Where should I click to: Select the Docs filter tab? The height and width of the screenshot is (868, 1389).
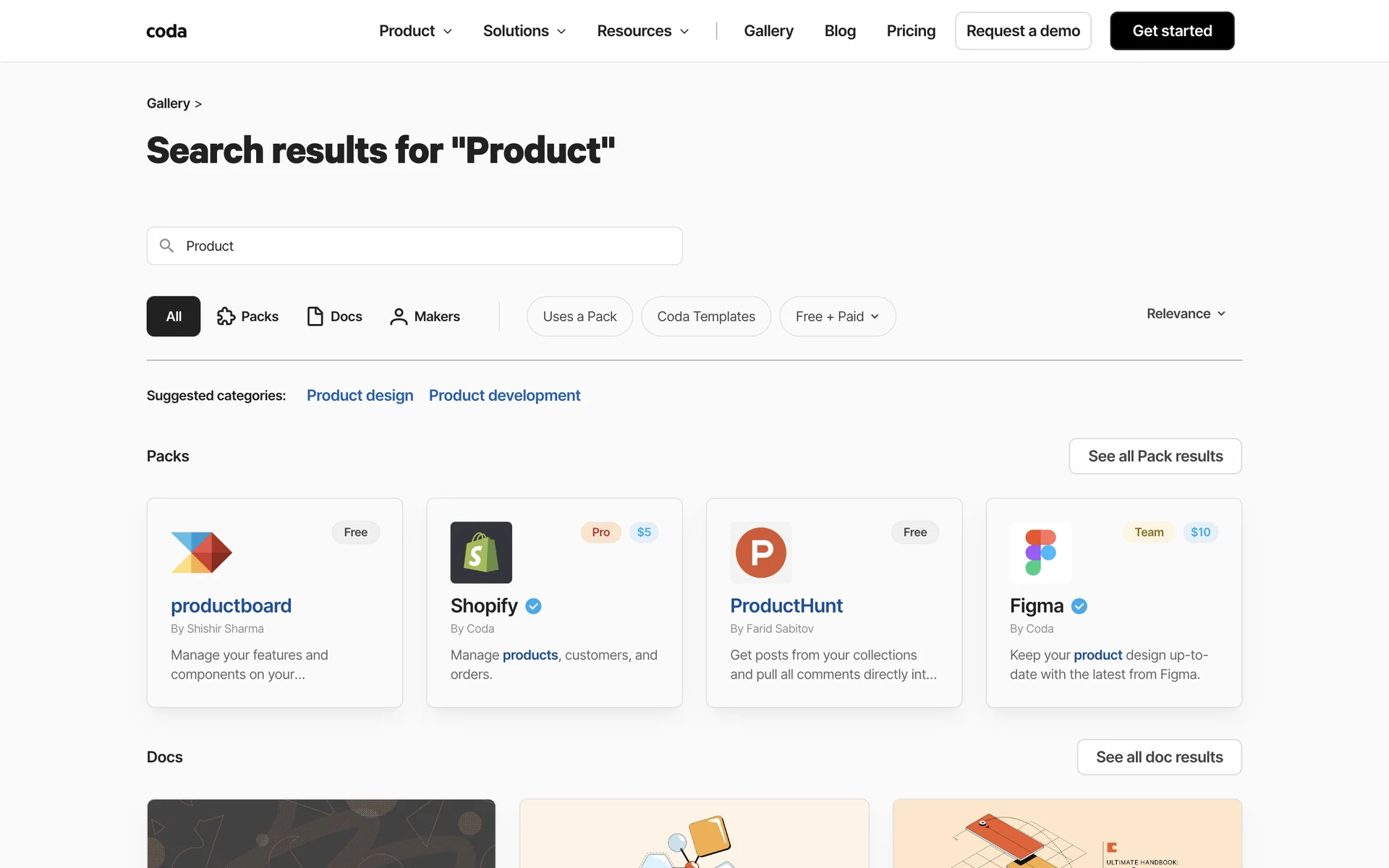(334, 316)
